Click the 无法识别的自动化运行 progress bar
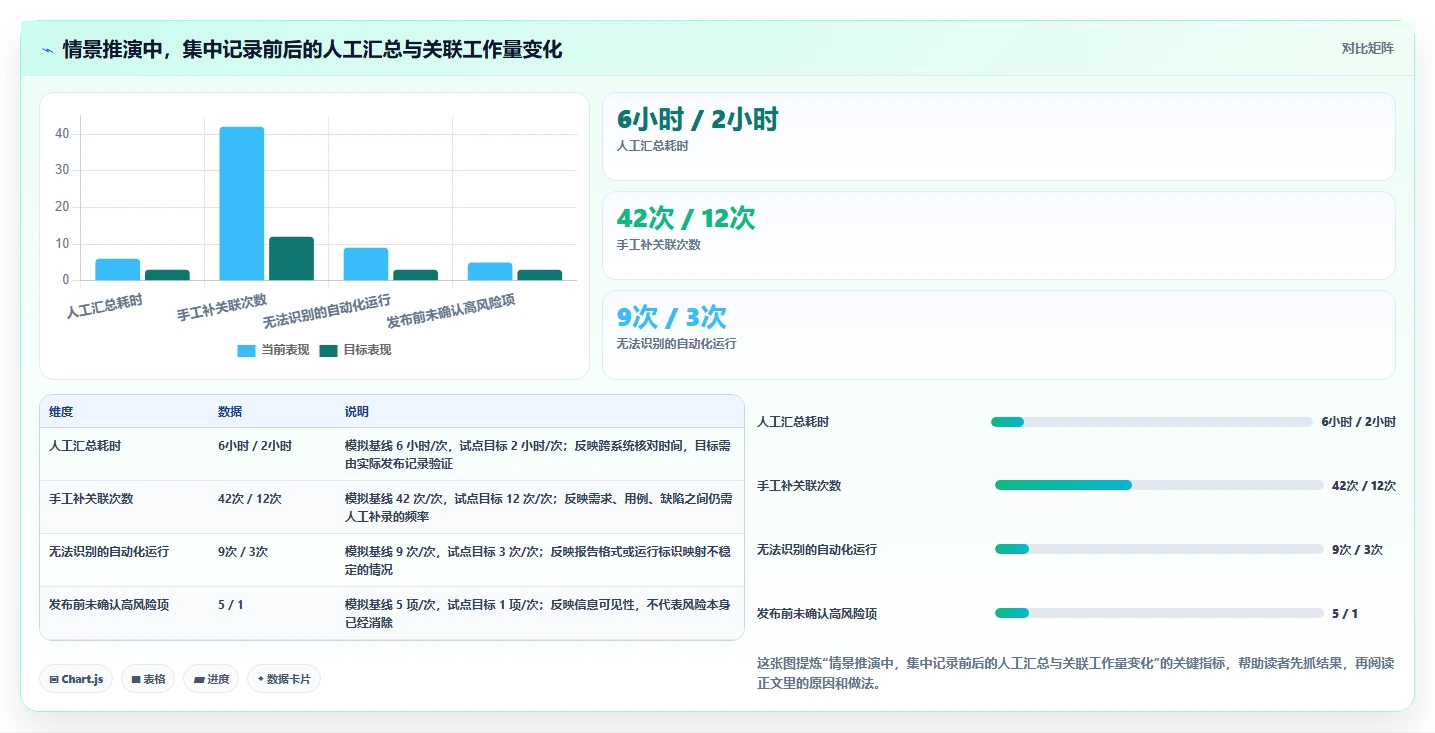Image resolution: width=1435 pixels, height=733 pixels. pos(1159,549)
